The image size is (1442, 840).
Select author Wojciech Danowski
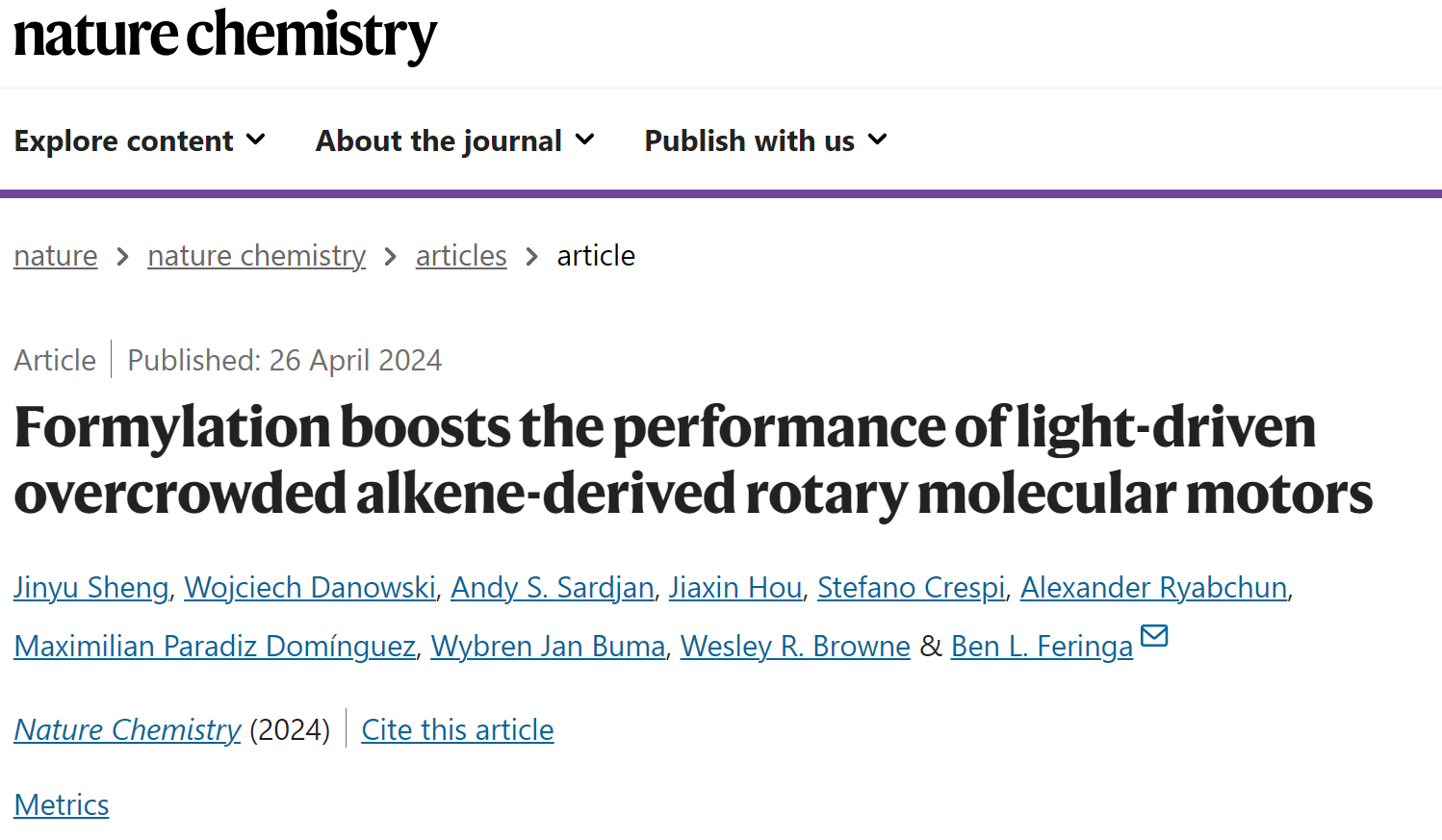coord(310,588)
